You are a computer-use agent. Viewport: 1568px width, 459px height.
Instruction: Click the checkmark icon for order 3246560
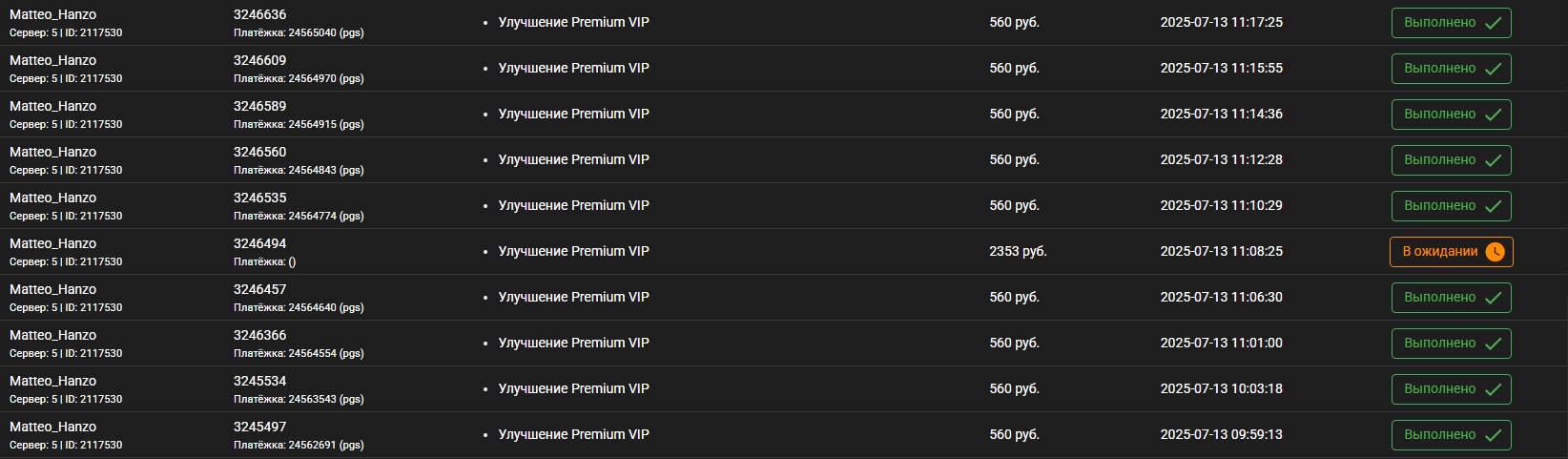[x=1493, y=160]
